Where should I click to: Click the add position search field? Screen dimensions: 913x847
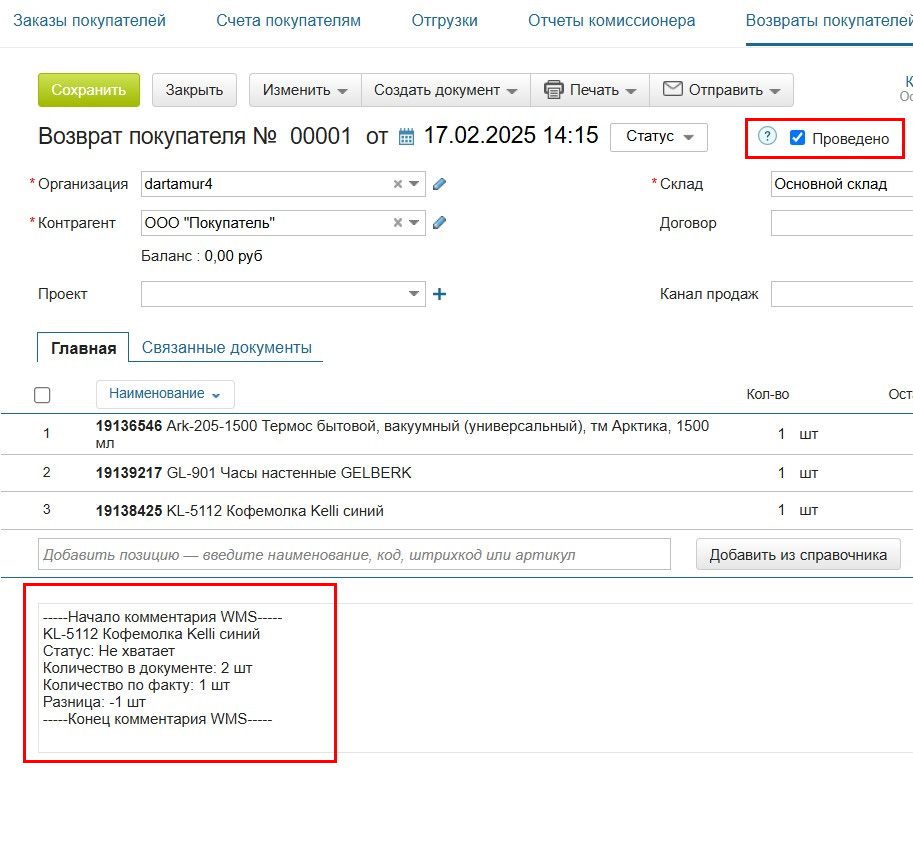(354, 555)
